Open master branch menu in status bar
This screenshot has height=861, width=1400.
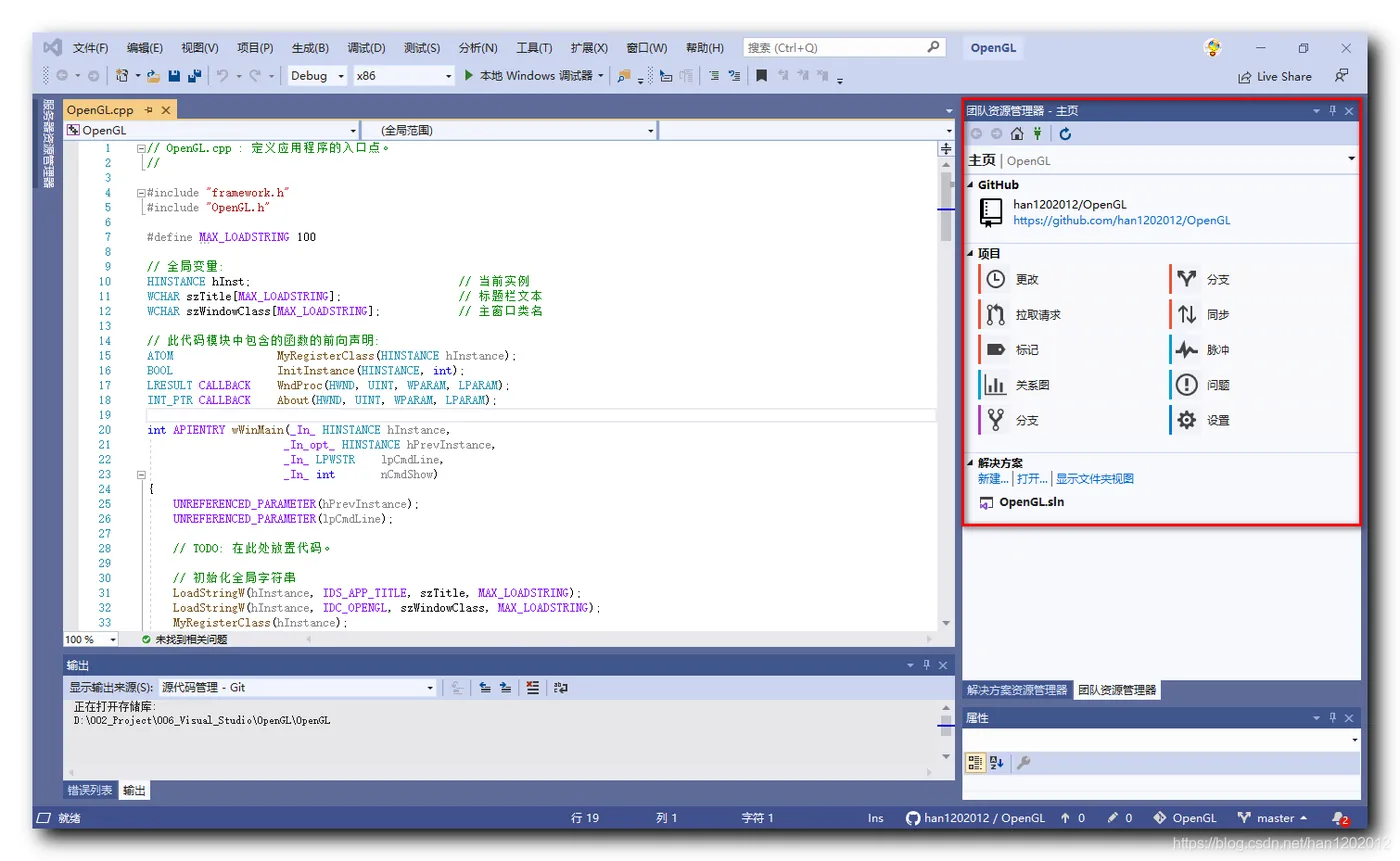point(1272,818)
